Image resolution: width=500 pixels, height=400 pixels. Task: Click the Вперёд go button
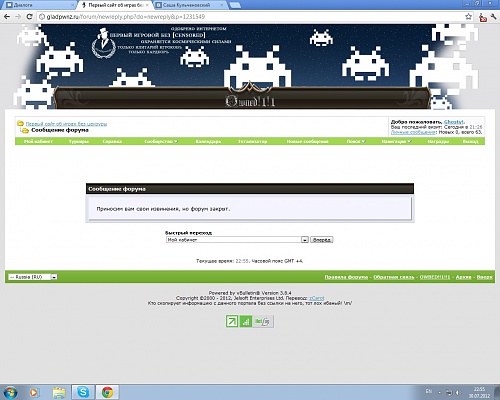tap(321, 240)
